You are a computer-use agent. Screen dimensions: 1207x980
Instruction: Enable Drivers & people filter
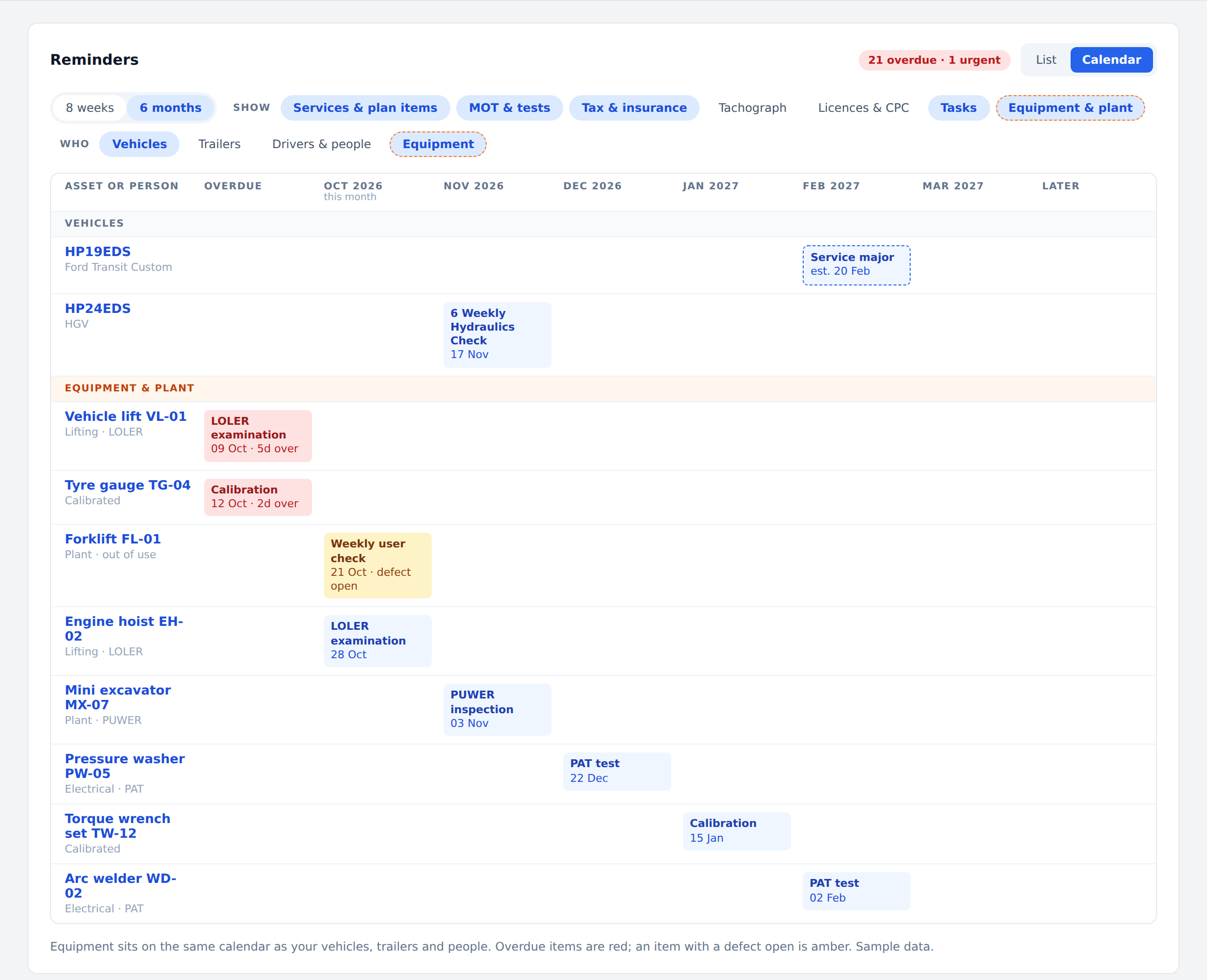point(321,144)
